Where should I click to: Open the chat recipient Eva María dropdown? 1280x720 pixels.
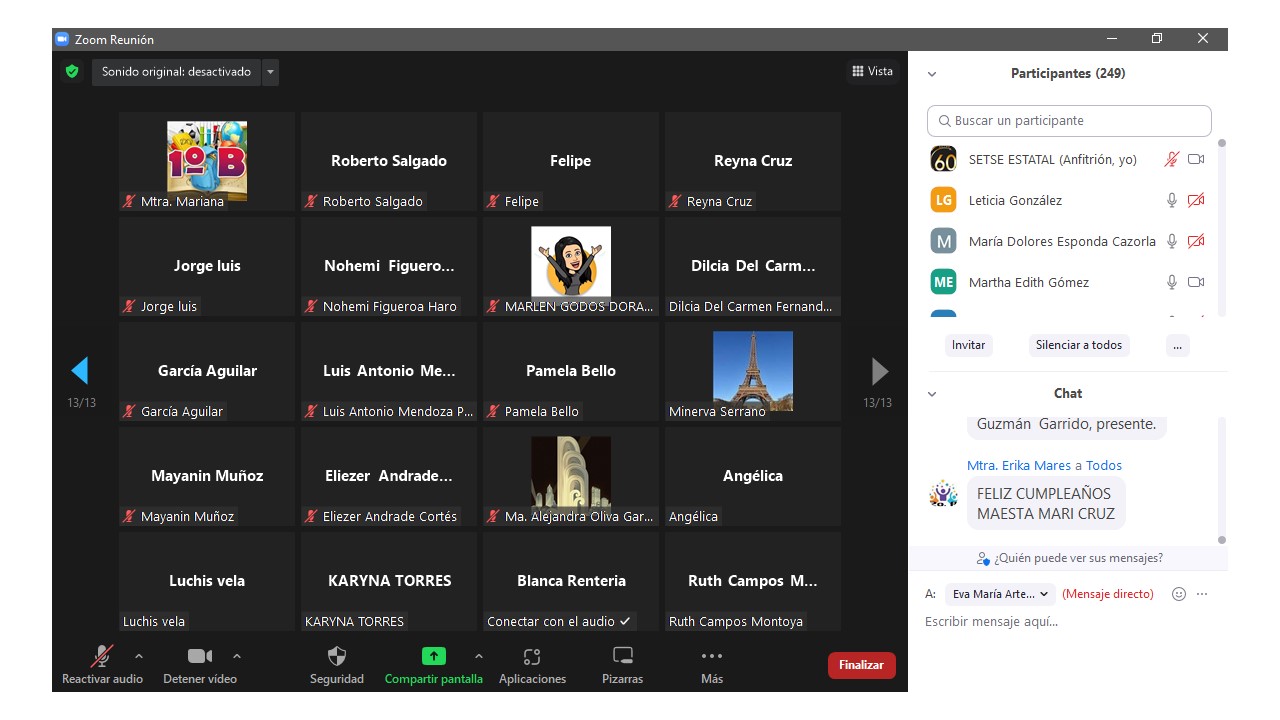pos(1000,594)
